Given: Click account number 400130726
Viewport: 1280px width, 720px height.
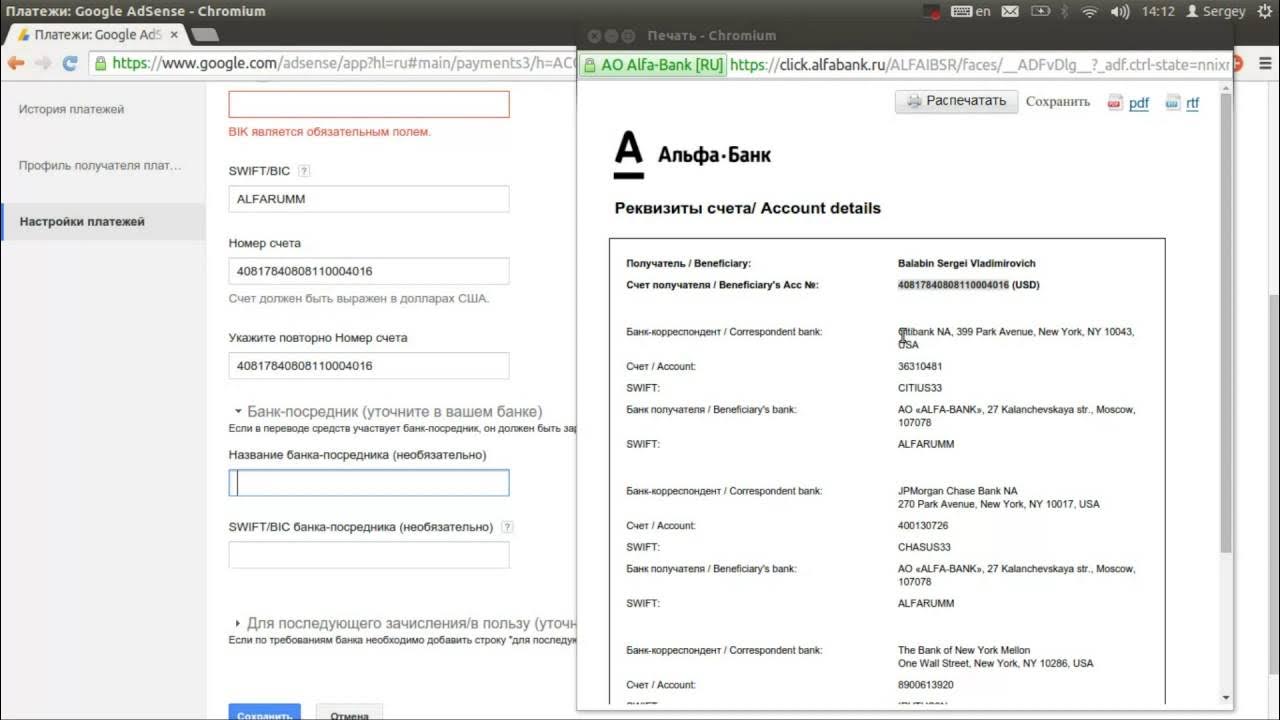Looking at the screenshot, I should coord(923,525).
